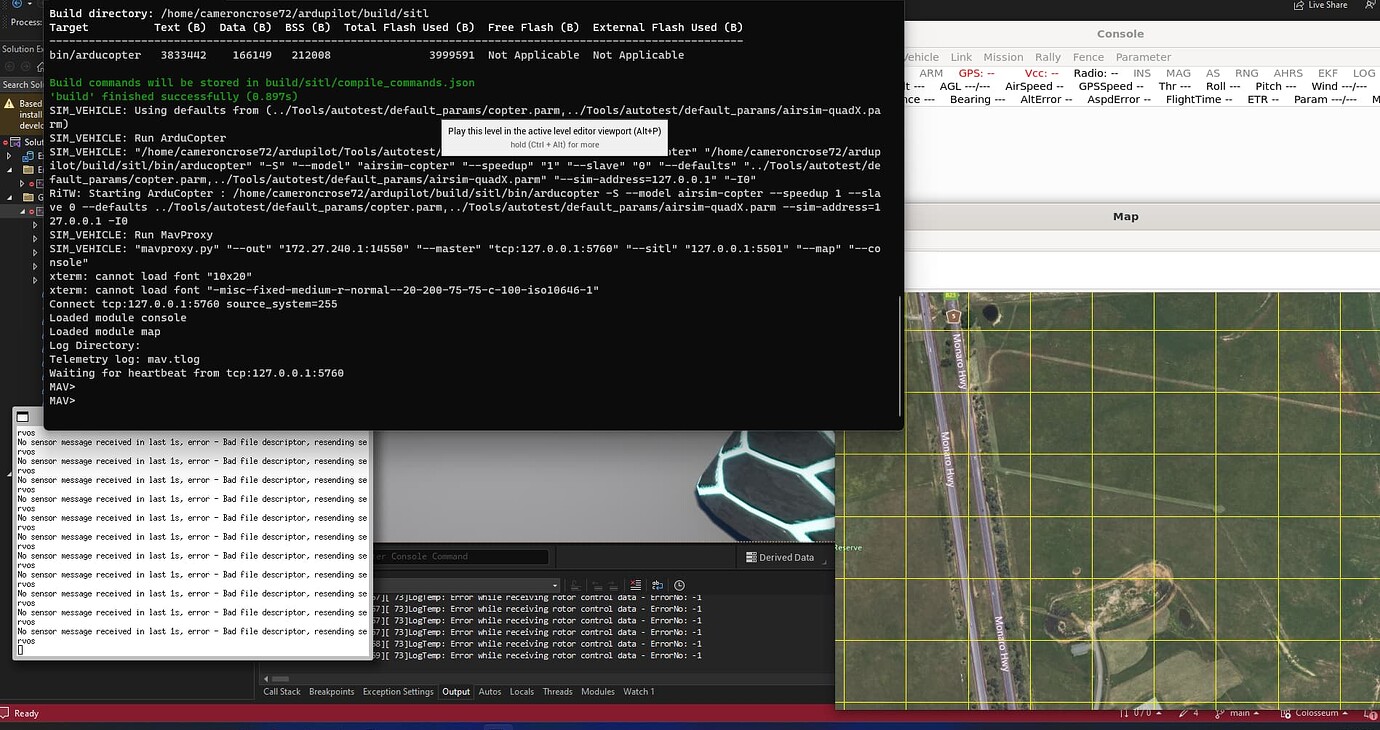Open the Output window time stamps clock icon
1380x730 pixels.
pos(680,585)
